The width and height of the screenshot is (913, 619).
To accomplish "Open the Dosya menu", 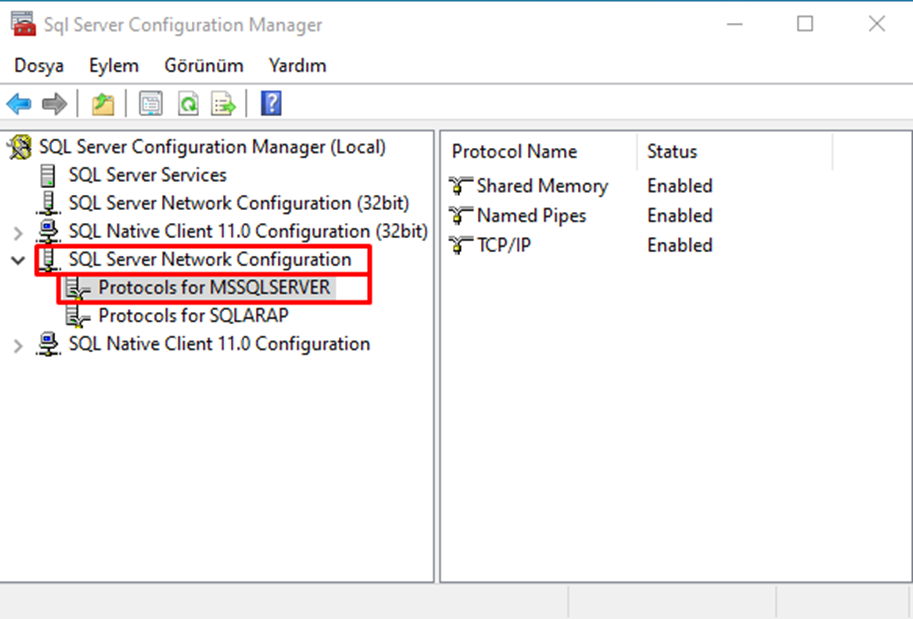I will 39,66.
